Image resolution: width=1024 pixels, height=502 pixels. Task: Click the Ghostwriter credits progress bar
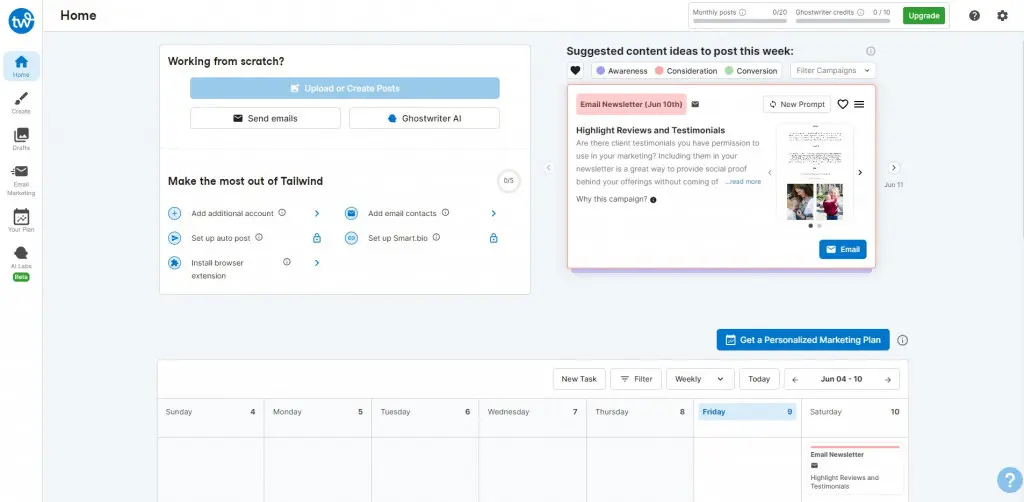pyautogui.click(x=842, y=21)
